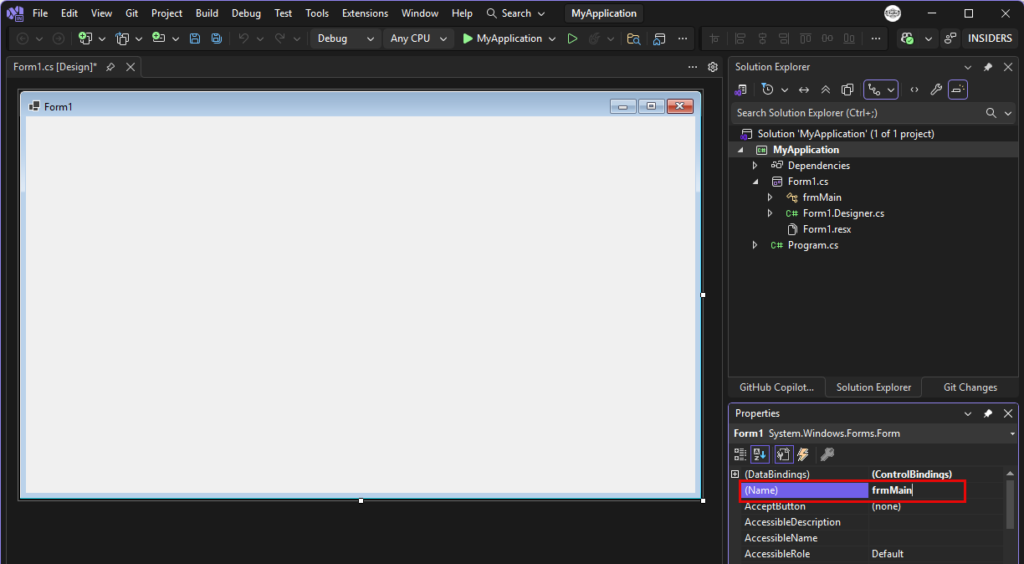Click the Search Solution Explorer input field
1024x564 pixels.
tap(859, 113)
